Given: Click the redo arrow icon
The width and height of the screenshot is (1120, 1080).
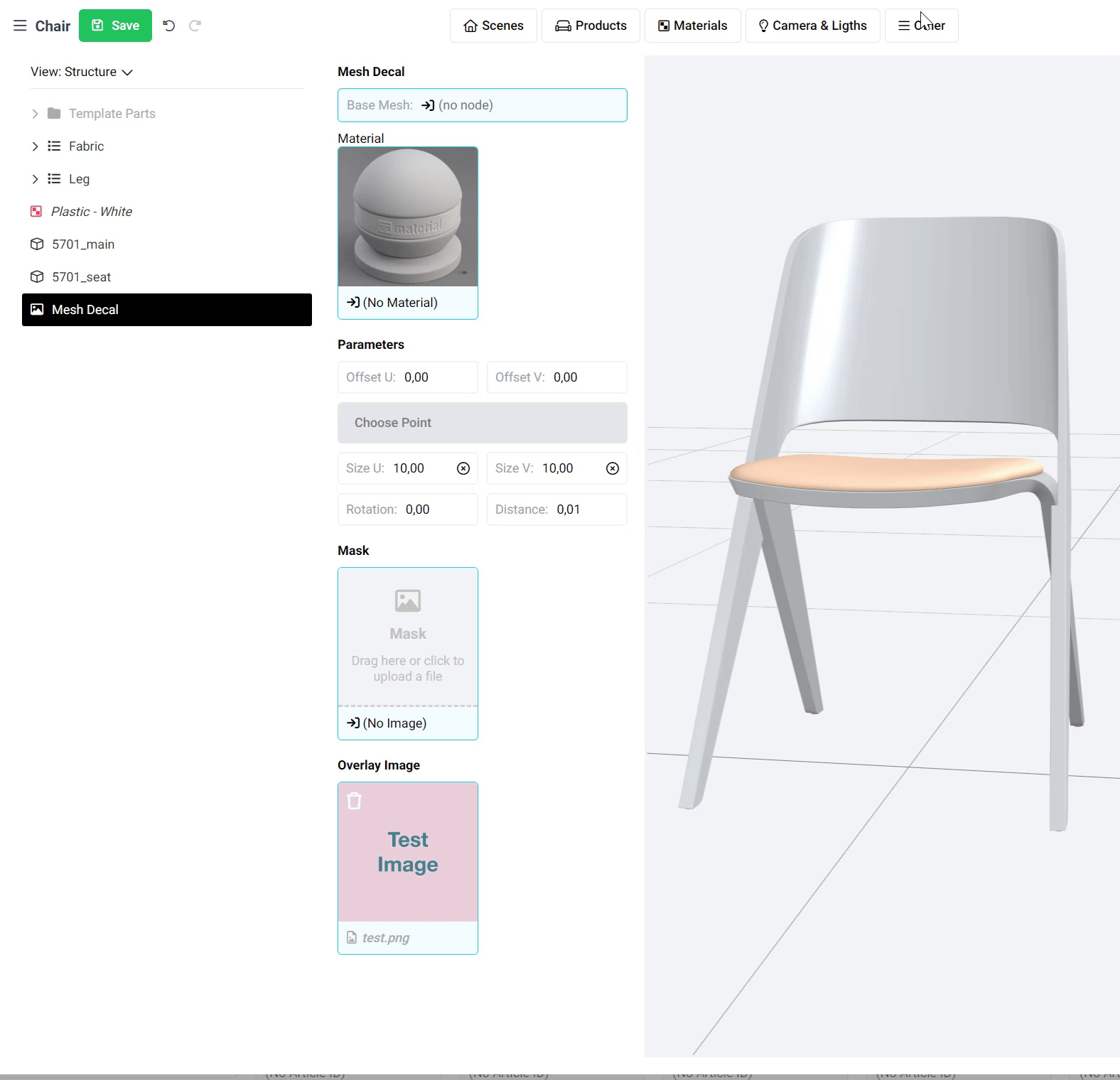Looking at the screenshot, I should (195, 26).
